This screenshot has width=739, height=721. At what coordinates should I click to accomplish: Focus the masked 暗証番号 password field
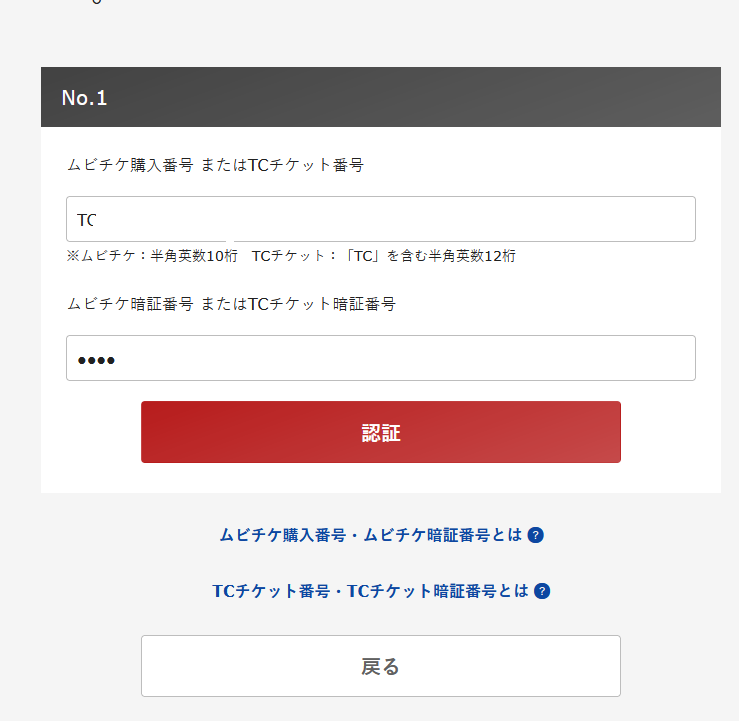[380, 358]
